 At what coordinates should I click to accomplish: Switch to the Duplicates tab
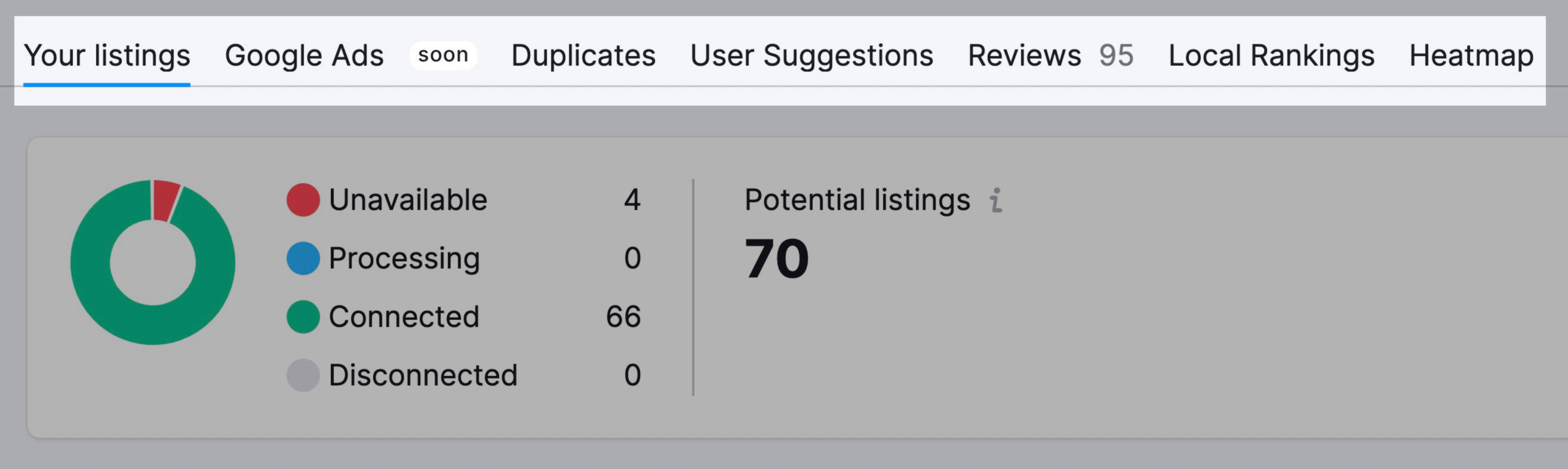pos(583,55)
